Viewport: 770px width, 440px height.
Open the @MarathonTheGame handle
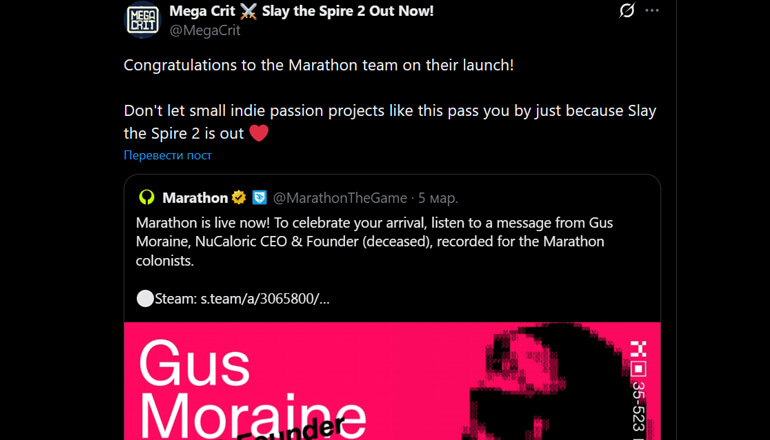(x=339, y=198)
